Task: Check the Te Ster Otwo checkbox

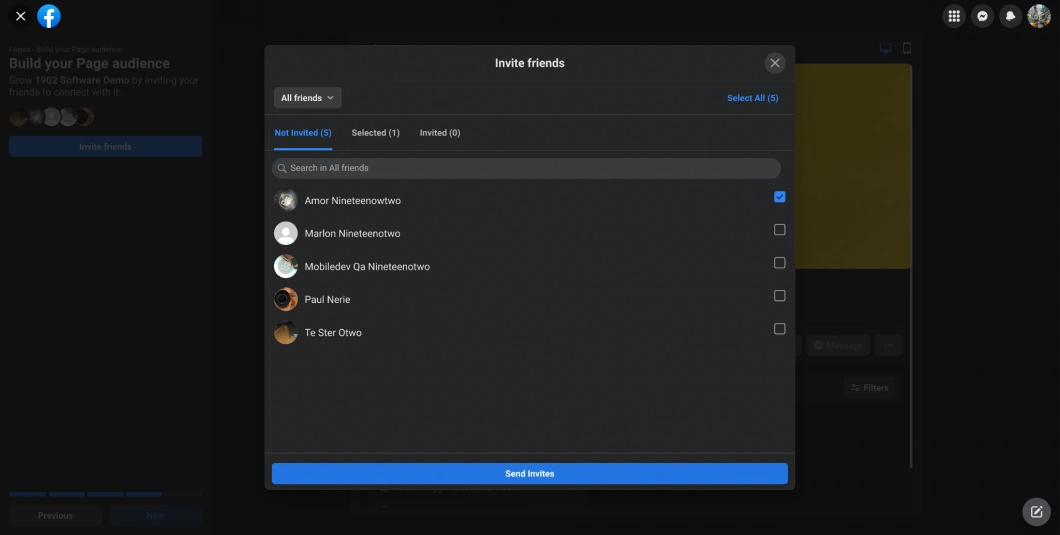Action: click(x=779, y=329)
